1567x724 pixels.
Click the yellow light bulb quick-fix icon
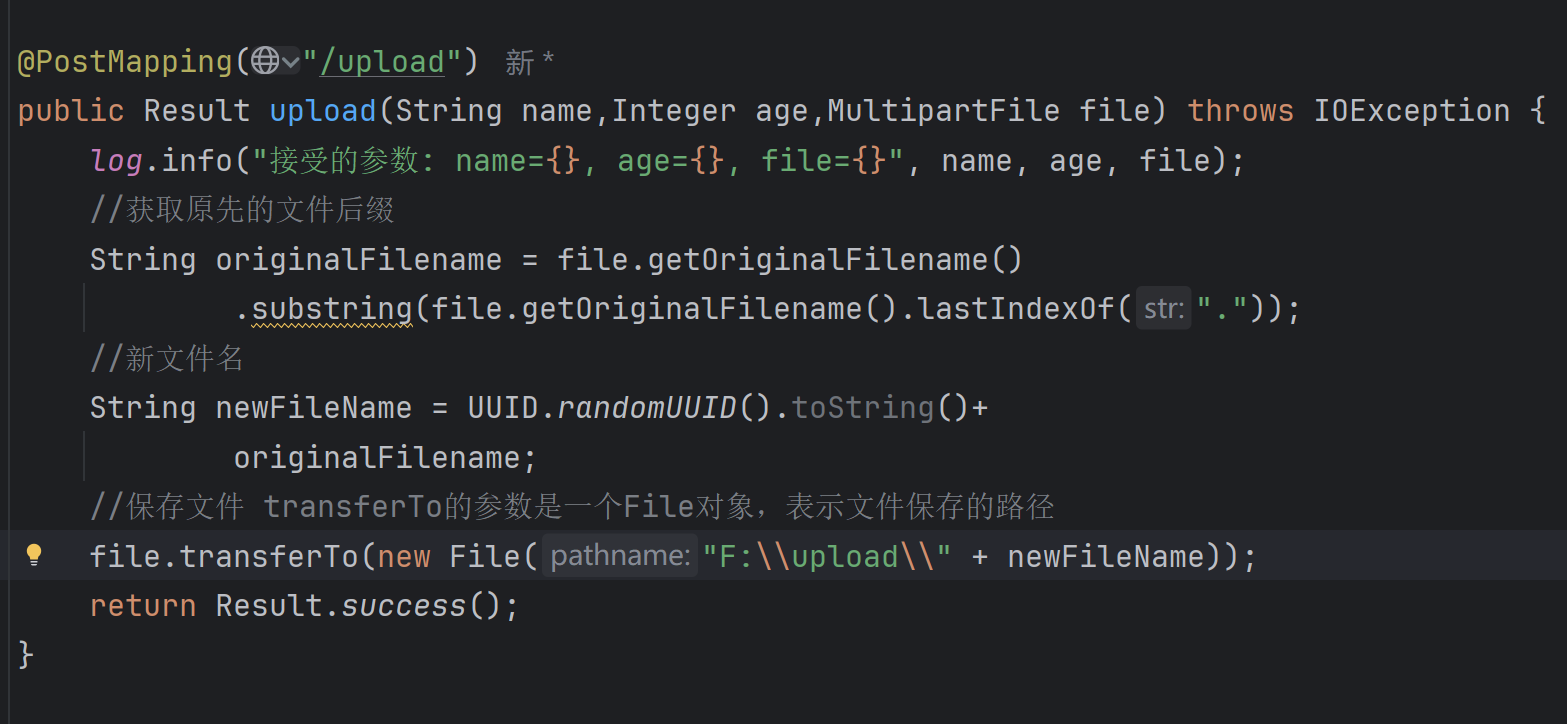(34, 555)
